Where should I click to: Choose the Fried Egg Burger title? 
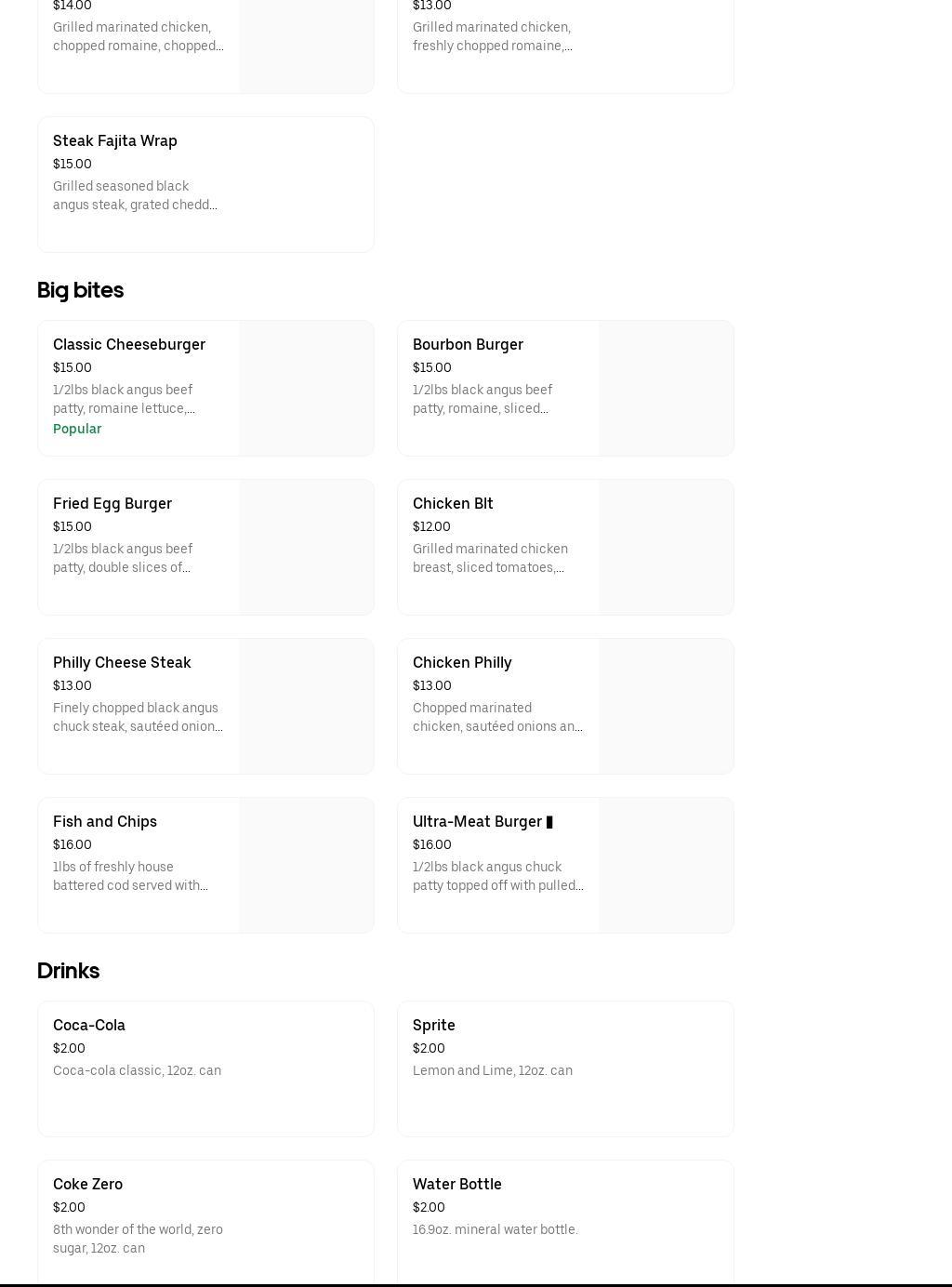(112, 504)
